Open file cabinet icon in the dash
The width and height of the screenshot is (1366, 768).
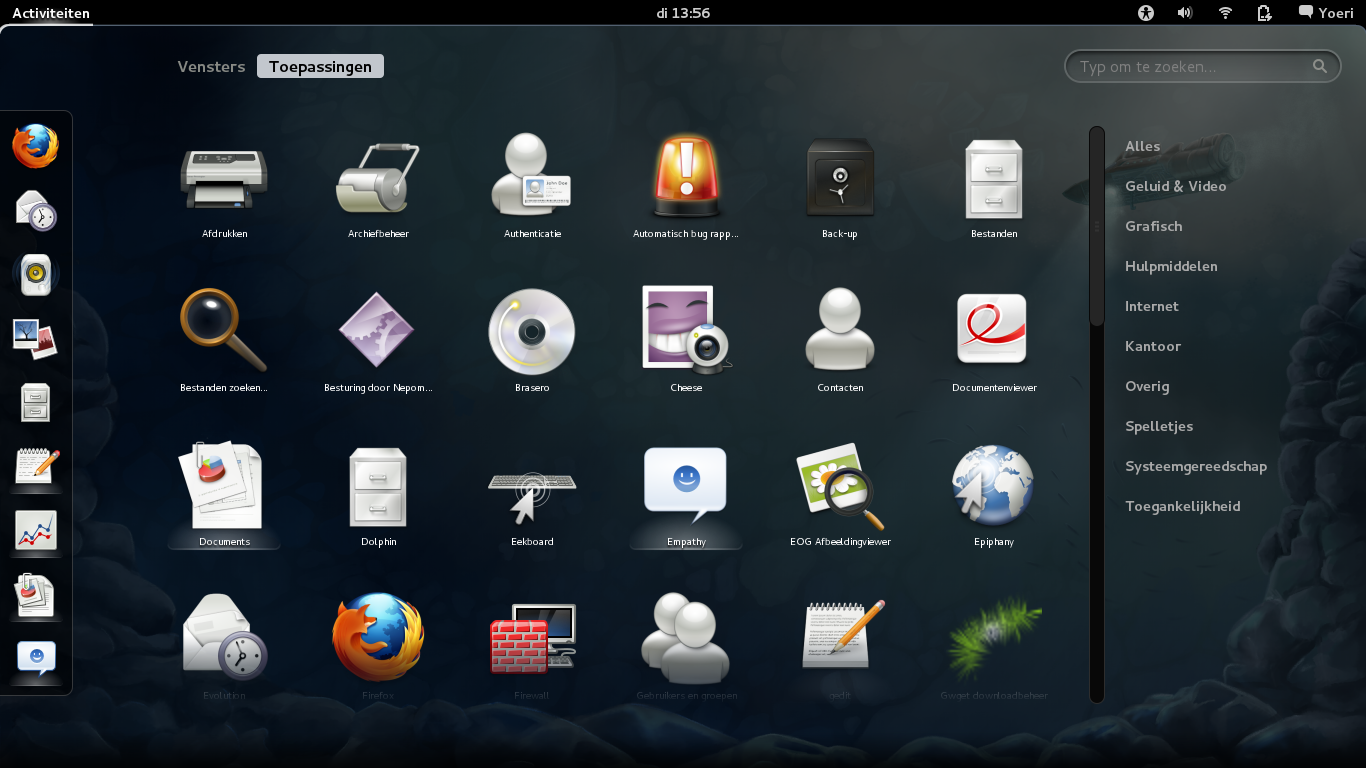(x=36, y=402)
